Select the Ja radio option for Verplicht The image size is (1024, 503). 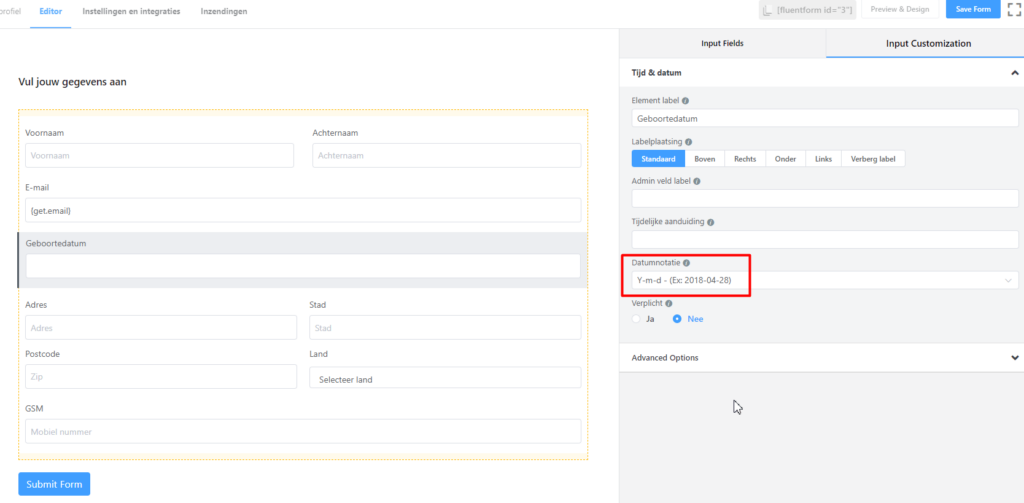(637, 319)
